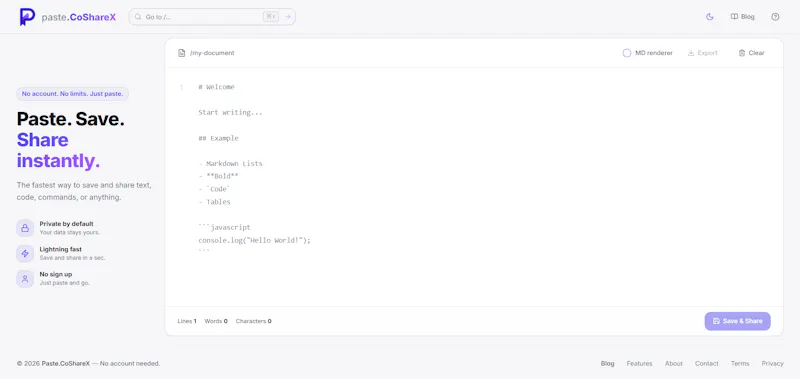Viewport: 800px width, 379px height.
Task: Open the footer Features link
Action: (x=639, y=364)
